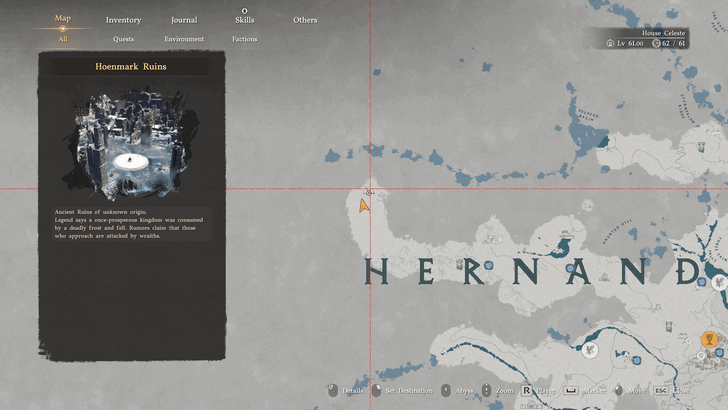The width and height of the screenshot is (728, 410).
Task: Click the orange player arrow marker
Action: point(364,205)
